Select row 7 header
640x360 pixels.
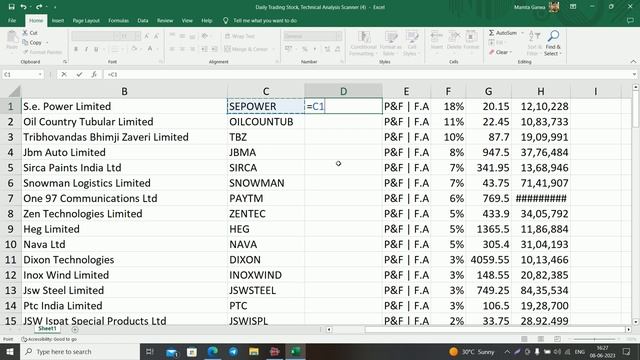point(10,198)
